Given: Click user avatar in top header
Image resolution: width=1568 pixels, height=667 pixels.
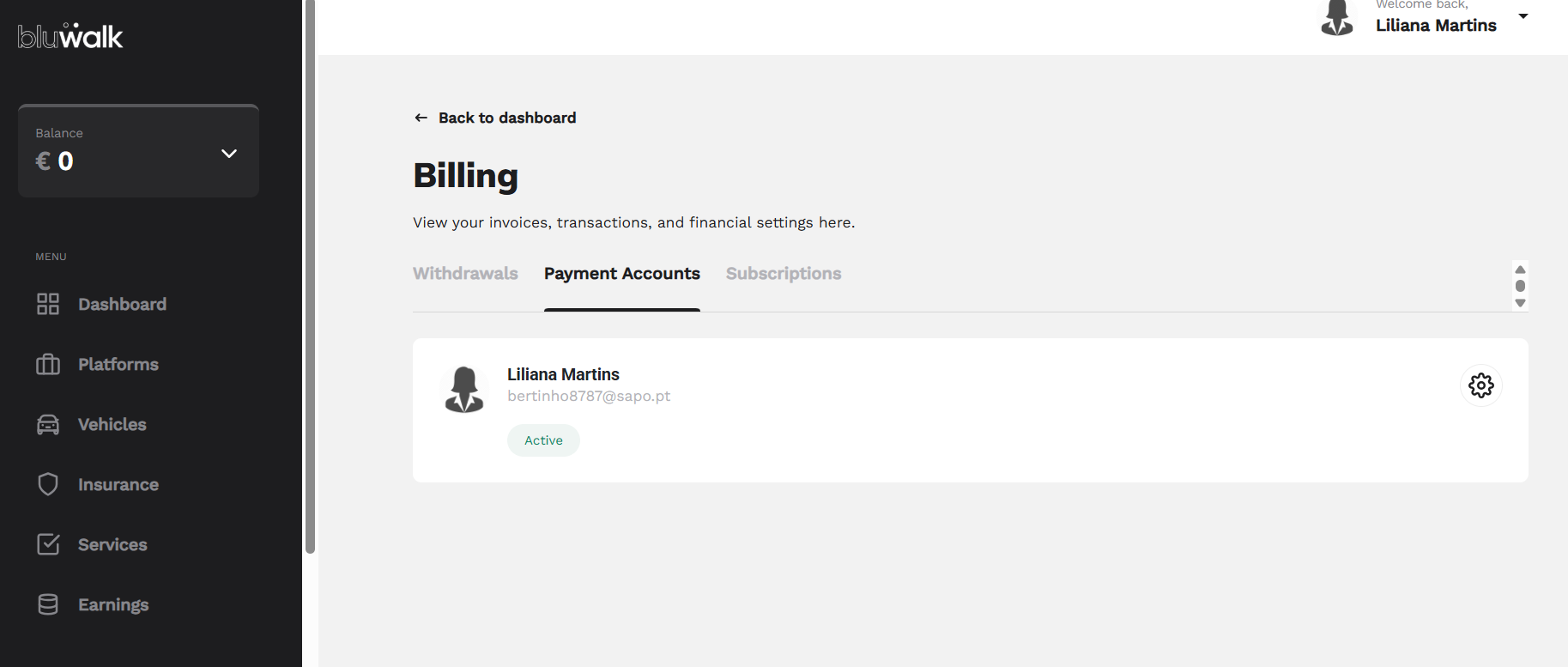Looking at the screenshot, I should coord(1336,17).
